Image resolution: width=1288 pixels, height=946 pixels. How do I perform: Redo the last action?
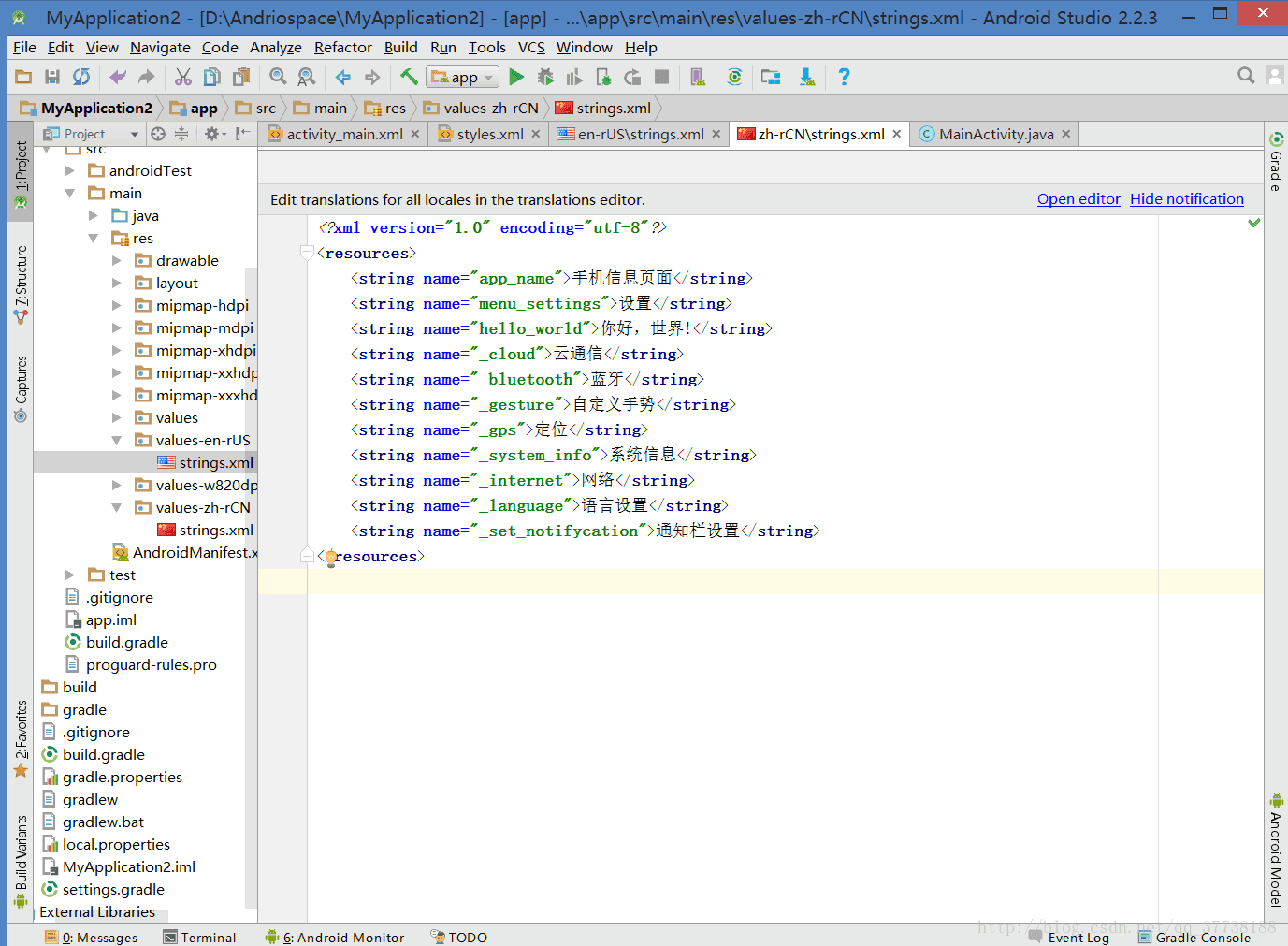(147, 77)
